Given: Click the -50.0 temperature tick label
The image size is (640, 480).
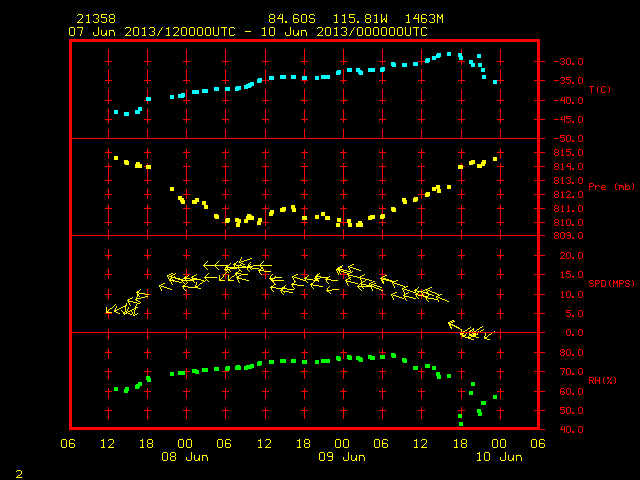Looking at the screenshot, I should pos(569,139).
